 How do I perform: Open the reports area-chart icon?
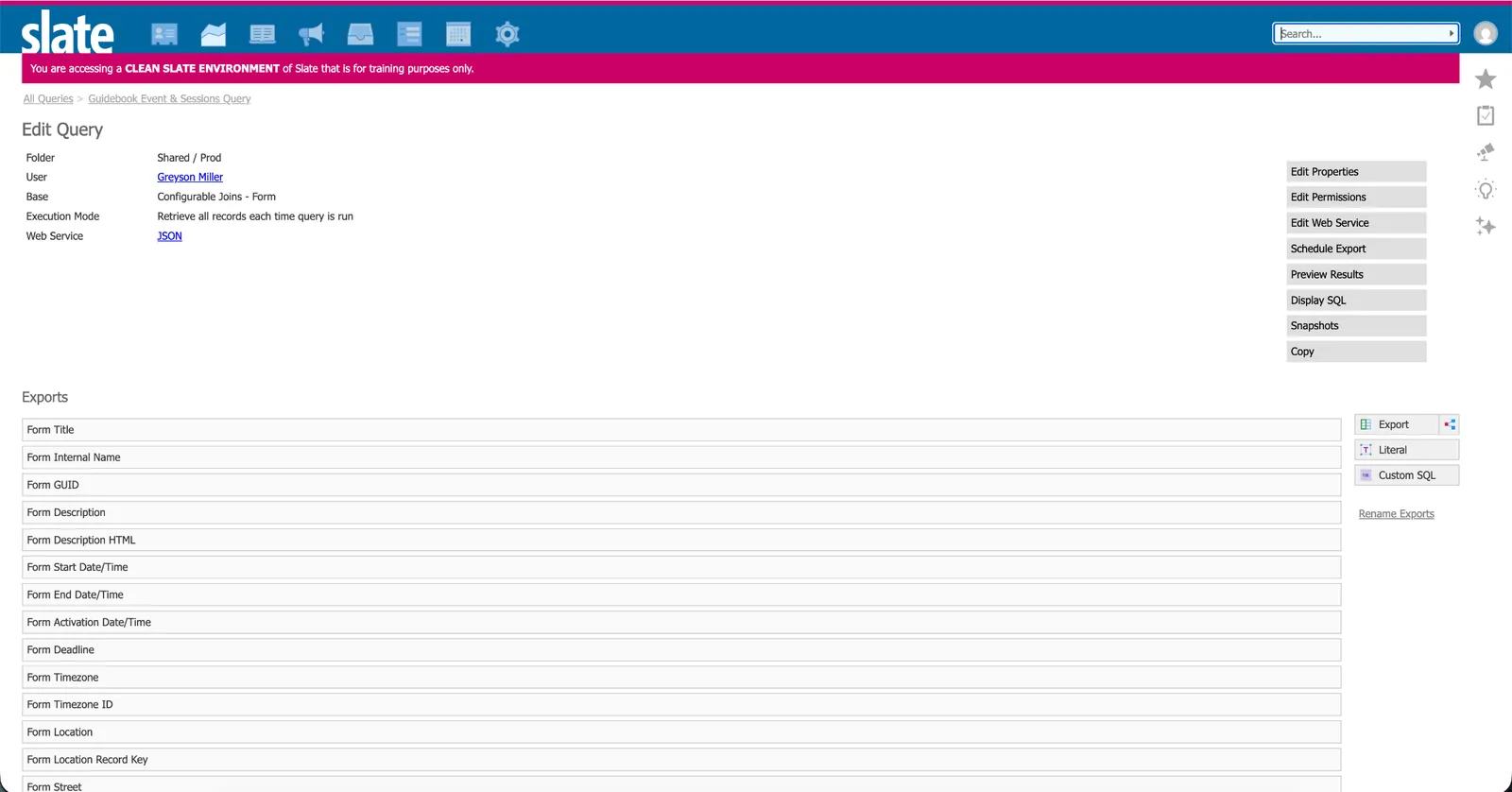214,35
